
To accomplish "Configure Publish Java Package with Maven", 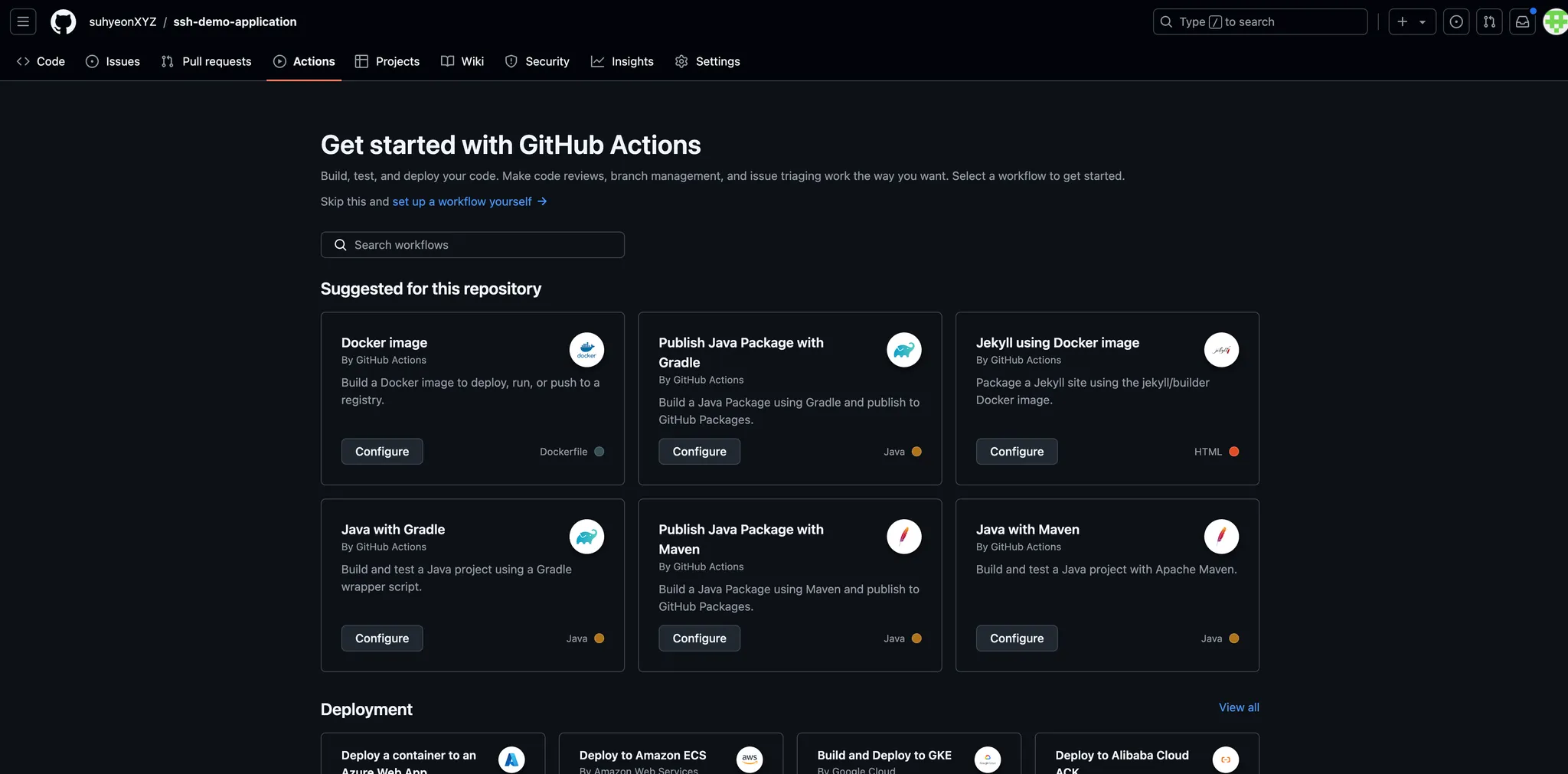I will point(699,638).
